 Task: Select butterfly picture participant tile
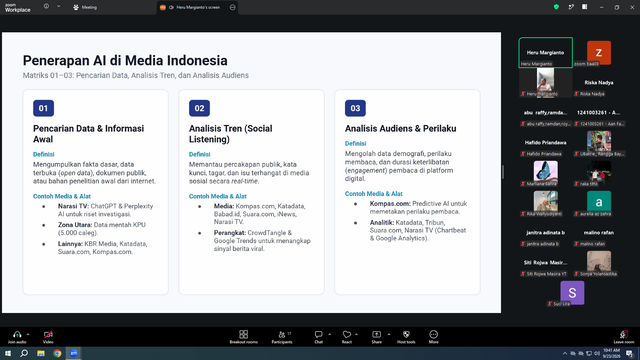click(545, 172)
